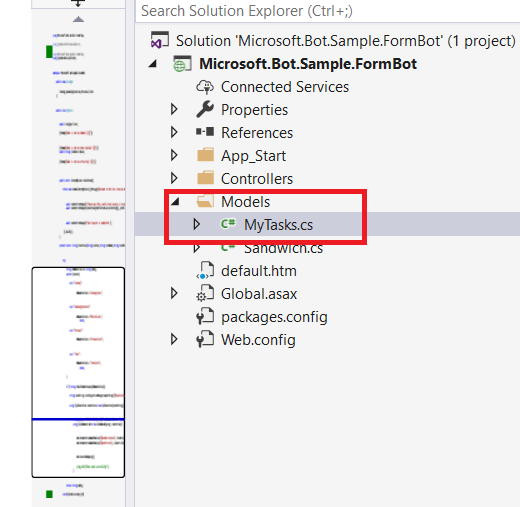
Task: Expand the Properties node
Action: pos(174,109)
